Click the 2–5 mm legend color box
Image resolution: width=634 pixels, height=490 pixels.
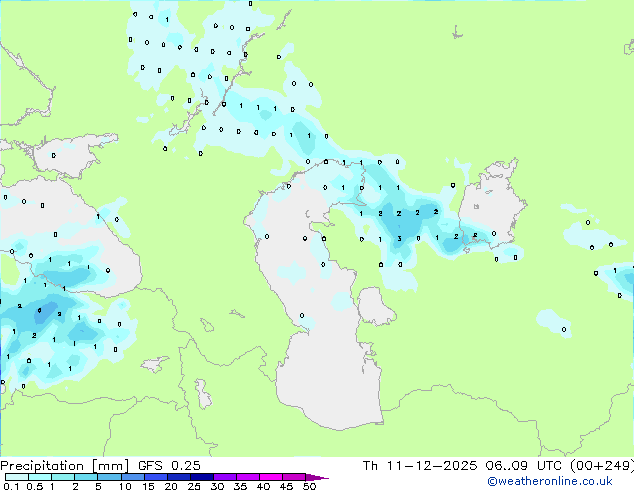[x=86, y=477]
